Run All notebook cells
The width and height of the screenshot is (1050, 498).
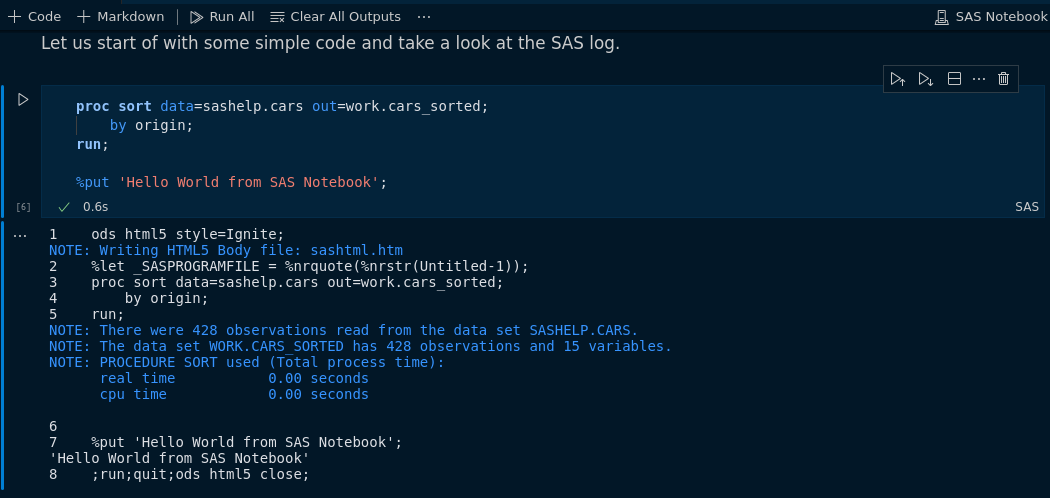tap(221, 17)
